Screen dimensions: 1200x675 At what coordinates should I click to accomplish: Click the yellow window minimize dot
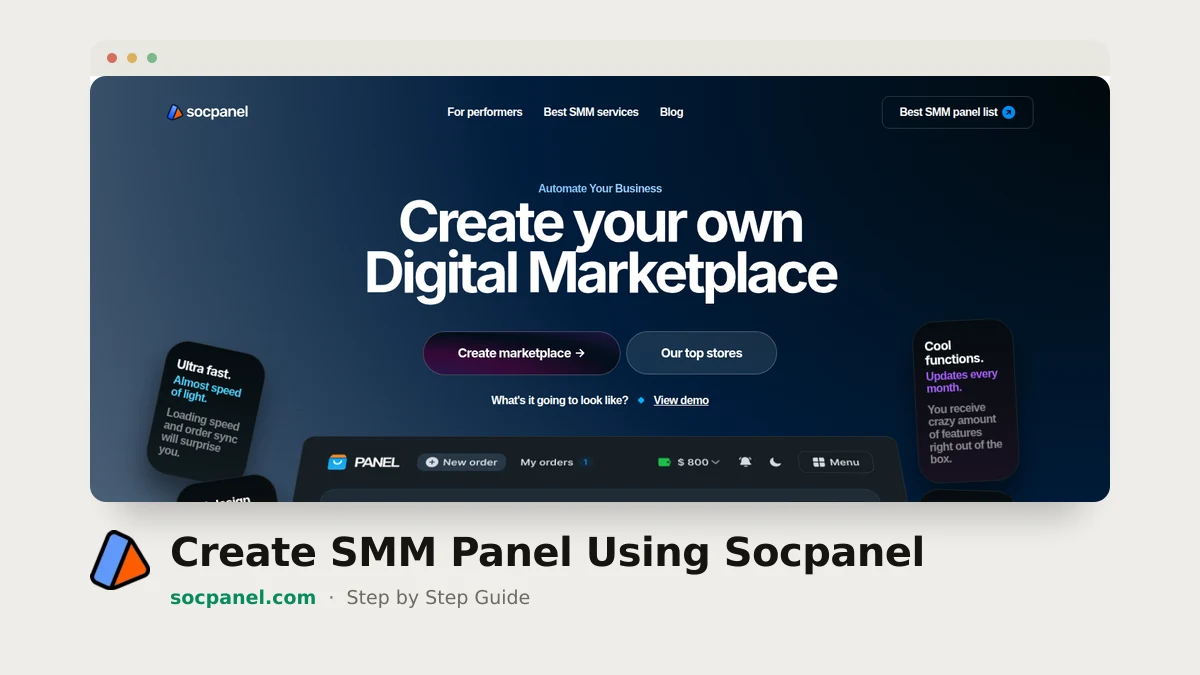[132, 58]
